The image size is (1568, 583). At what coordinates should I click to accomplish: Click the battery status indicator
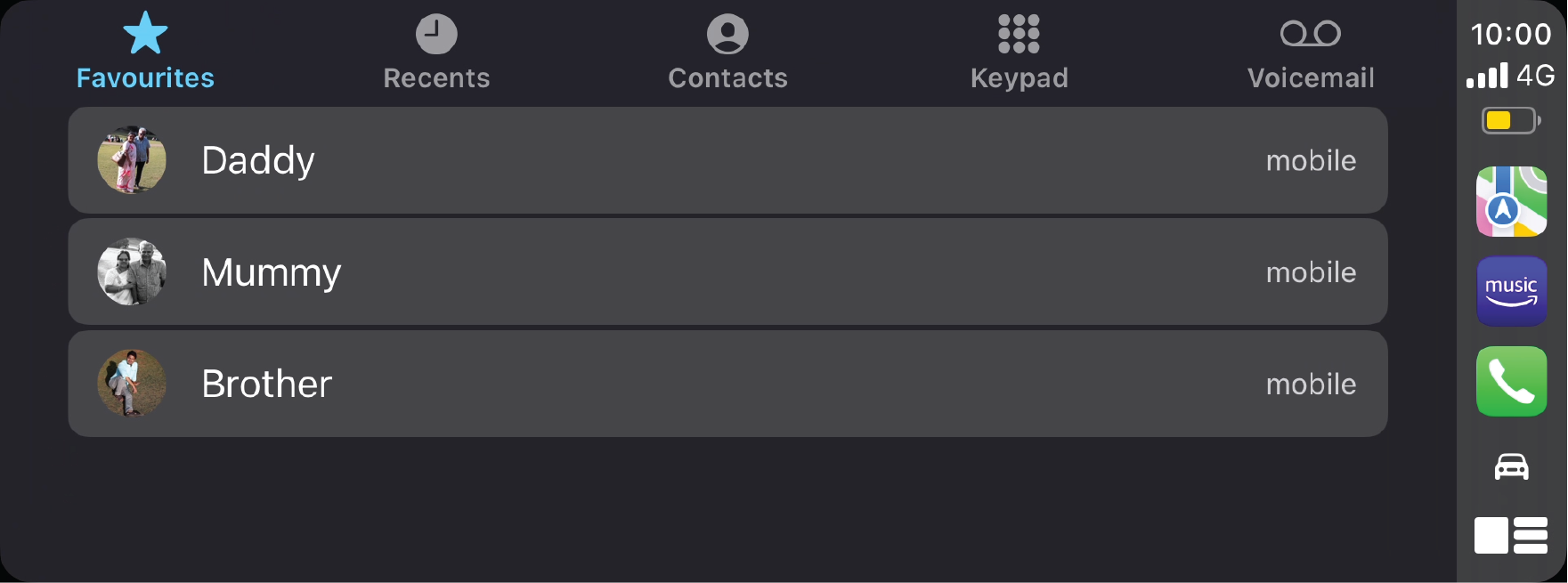click(x=1510, y=120)
